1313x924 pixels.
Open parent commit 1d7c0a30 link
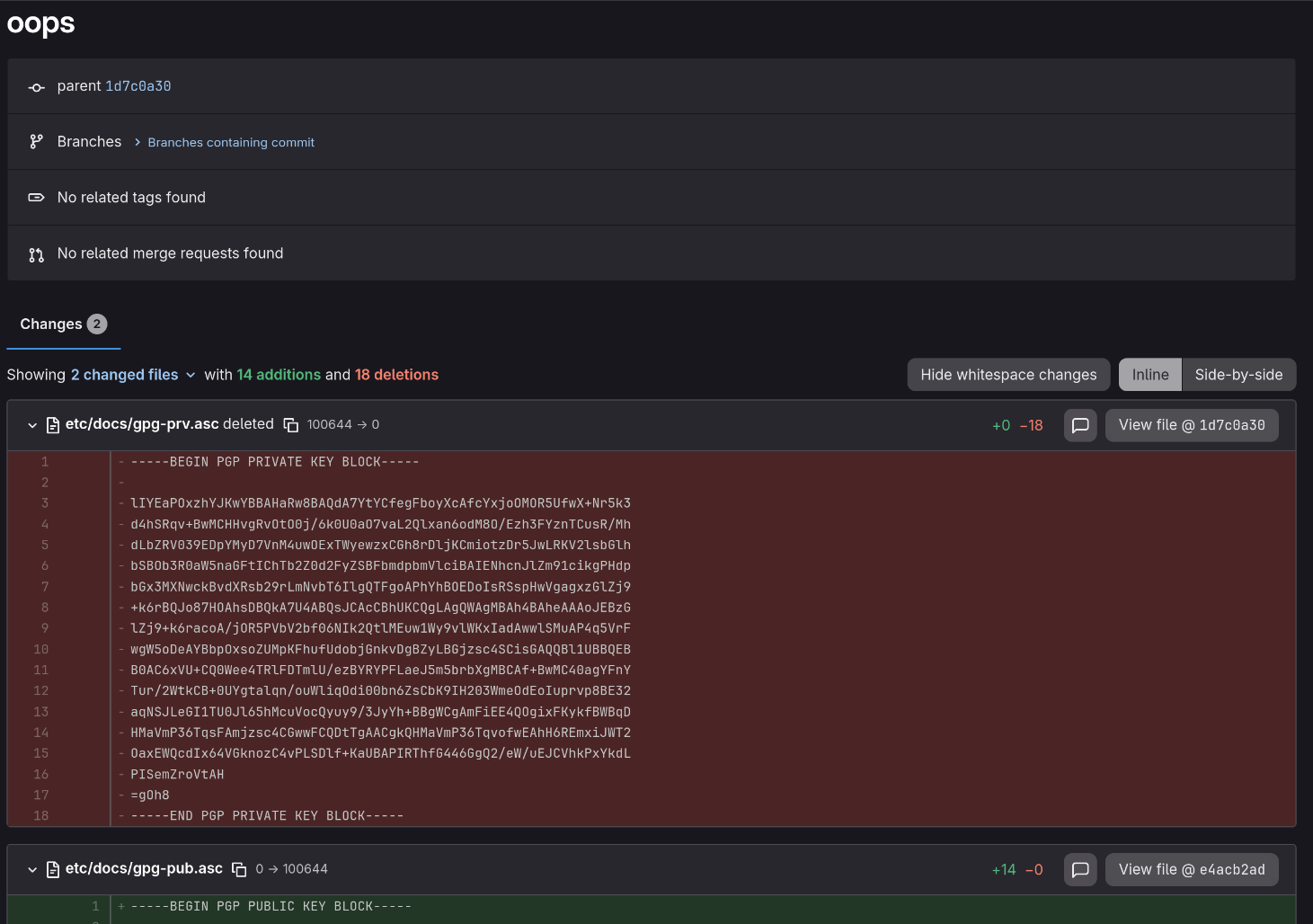pos(138,86)
